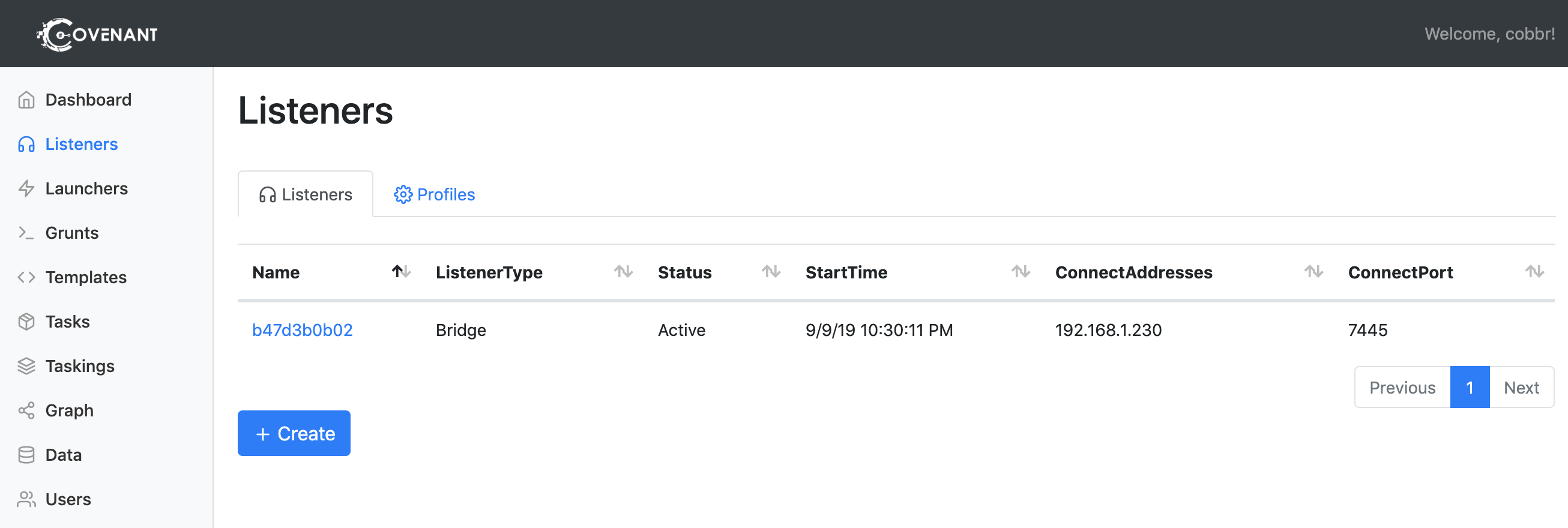View Graph from the sidebar
The height and width of the screenshot is (528, 1568).
[70, 410]
